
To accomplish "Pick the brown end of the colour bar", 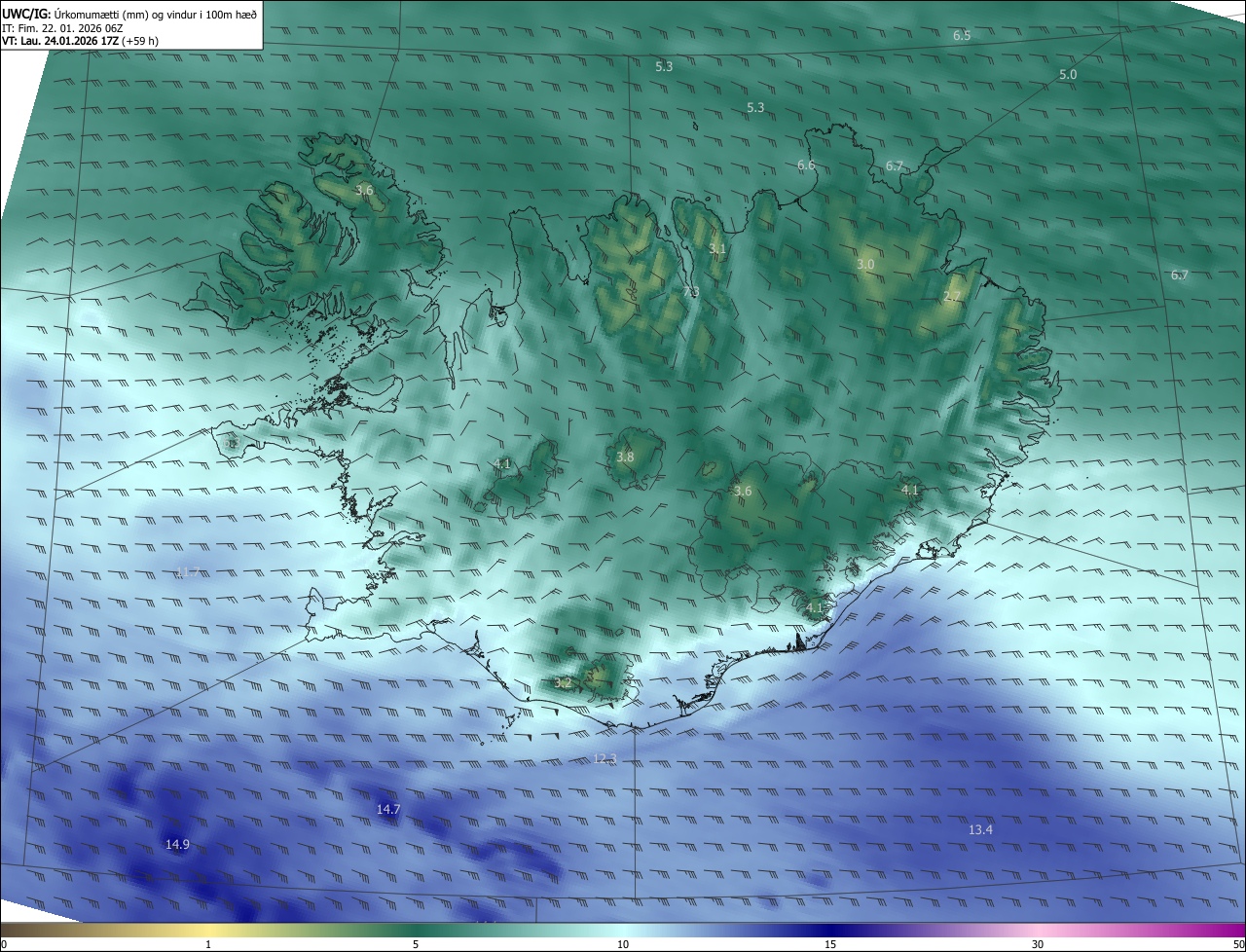I will [x=19, y=930].
